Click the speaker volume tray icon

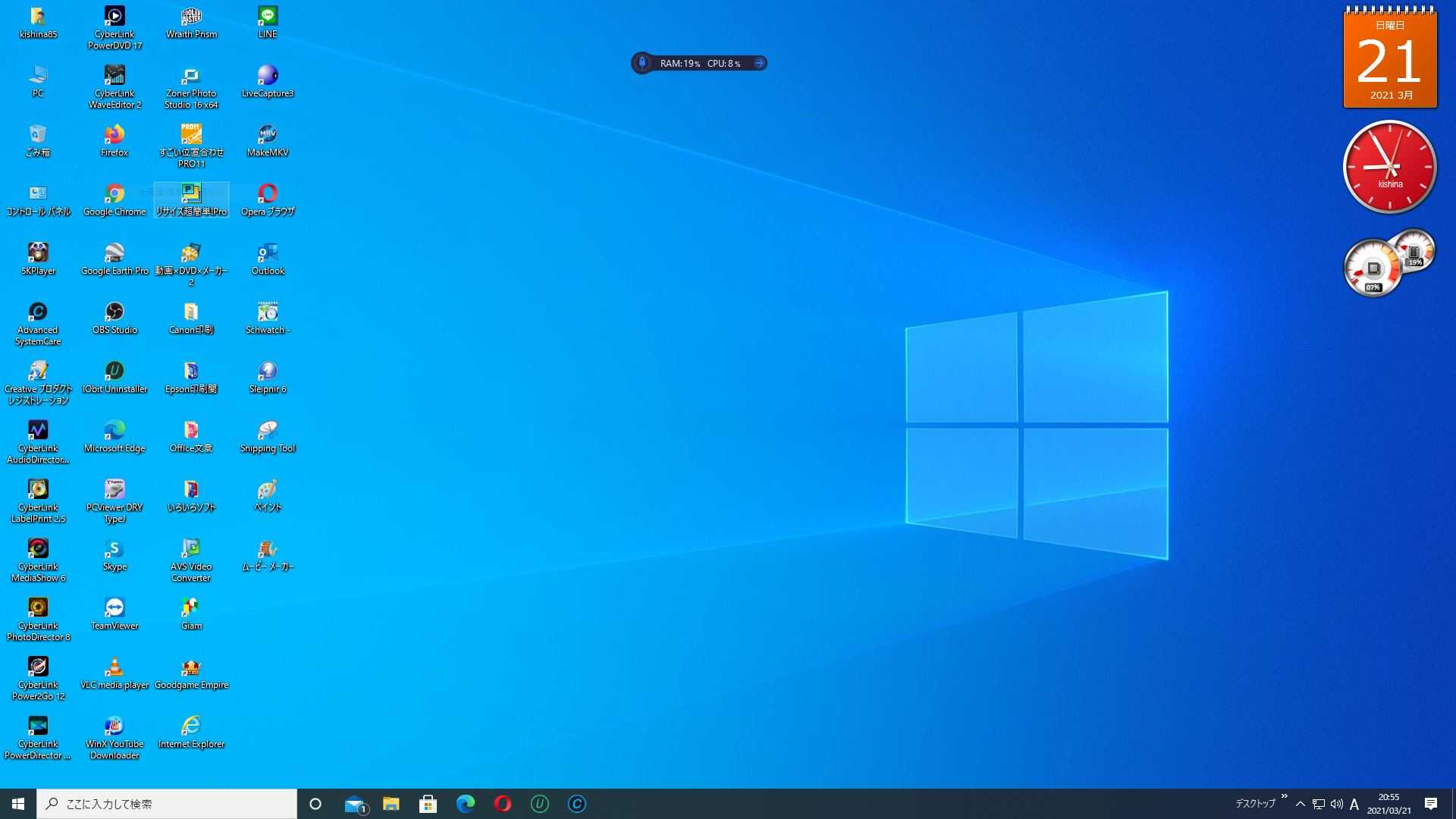1336,804
